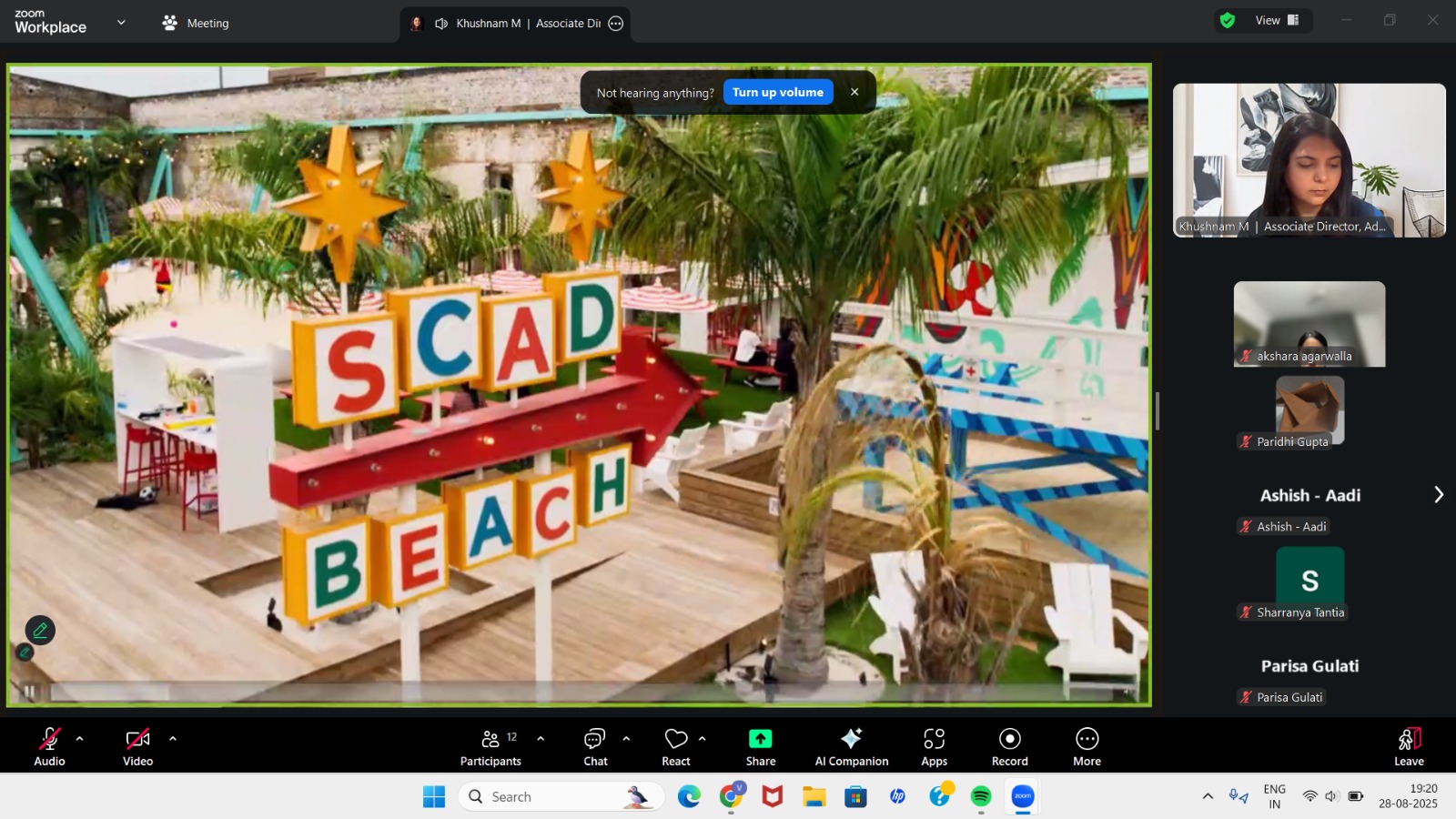Open the AI Companion panel
The width and height of the screenshot is (1456, 819).
coord(851,746)
